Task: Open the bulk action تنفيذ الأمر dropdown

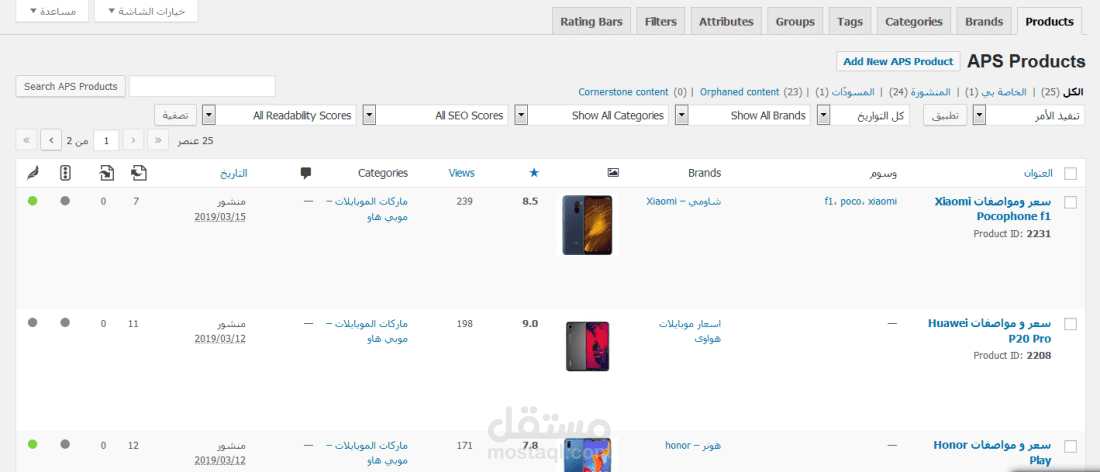Action: click(x=1028, y=115)
